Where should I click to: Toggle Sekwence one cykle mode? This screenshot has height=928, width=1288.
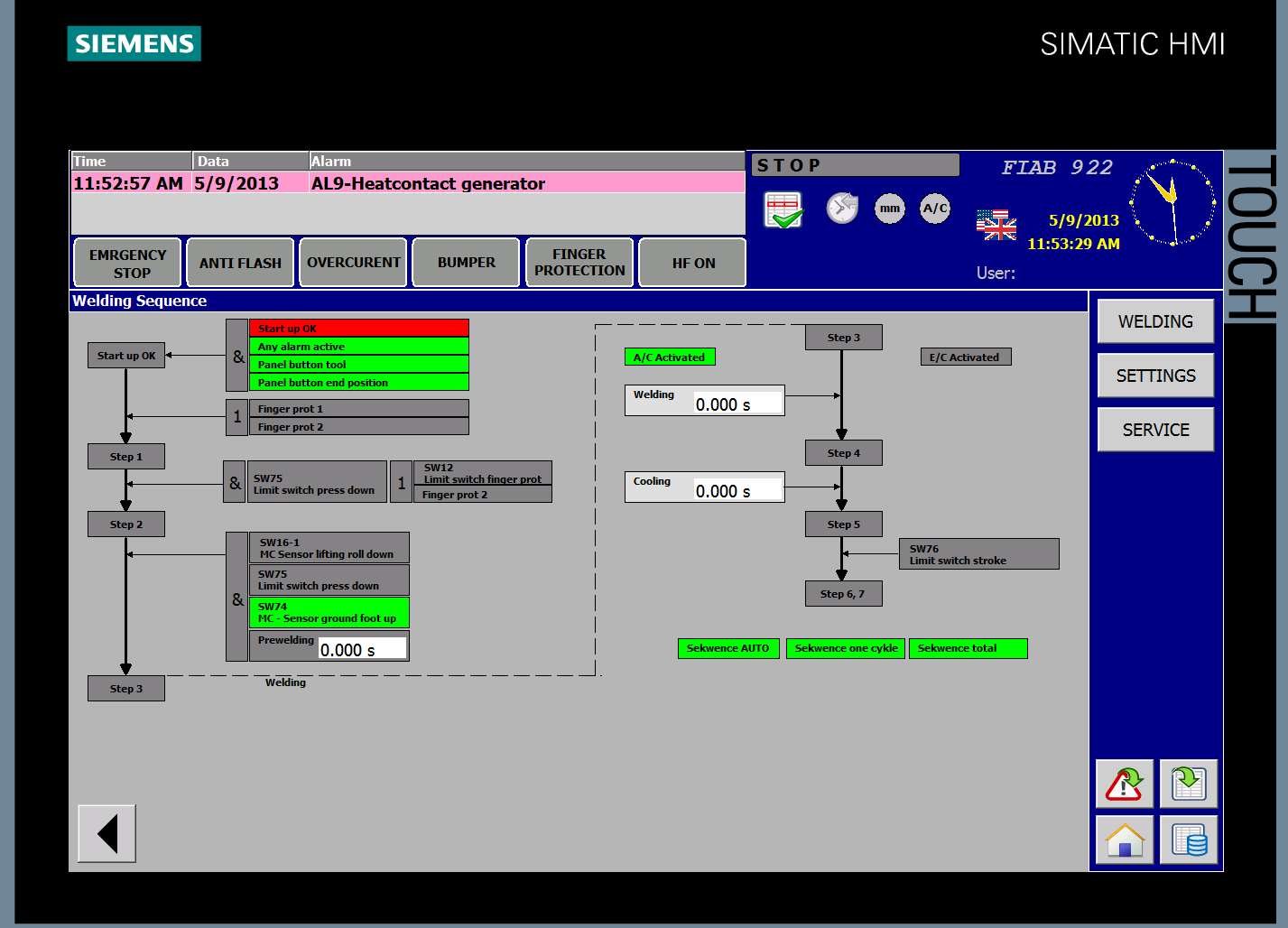(846, 648)
